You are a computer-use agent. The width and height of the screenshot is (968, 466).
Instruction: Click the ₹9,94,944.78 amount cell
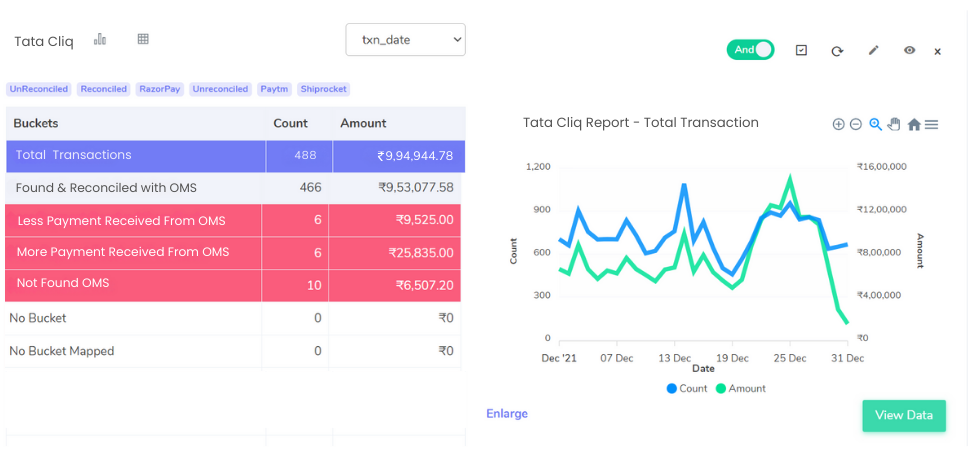tap(399, 156)
